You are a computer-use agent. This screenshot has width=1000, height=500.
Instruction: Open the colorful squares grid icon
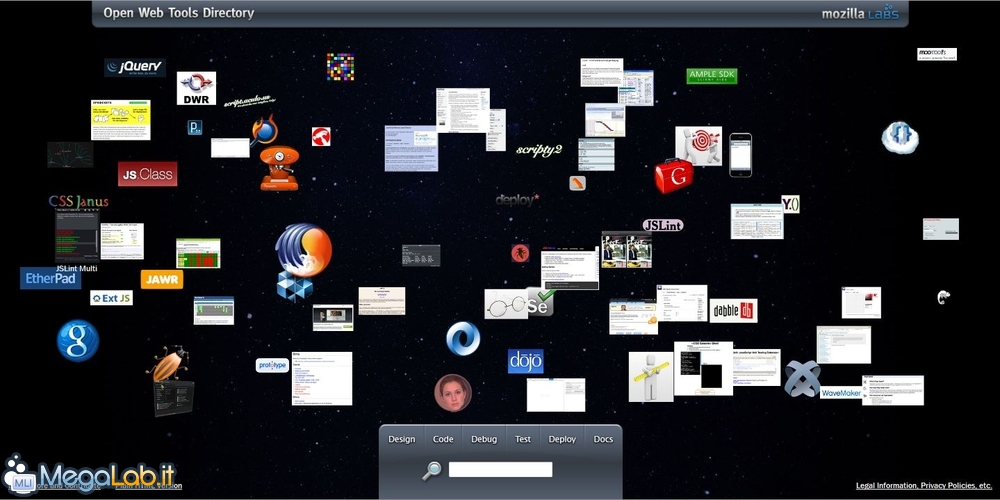click(x=340, y=66)
